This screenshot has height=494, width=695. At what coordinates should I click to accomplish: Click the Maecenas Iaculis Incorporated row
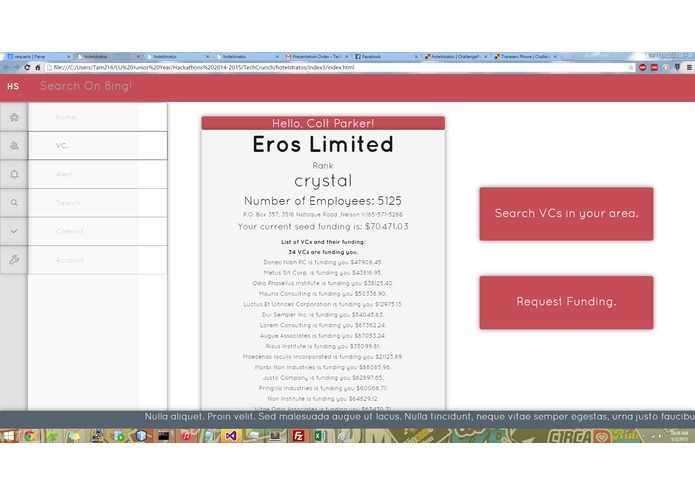[x=323, y=357]
